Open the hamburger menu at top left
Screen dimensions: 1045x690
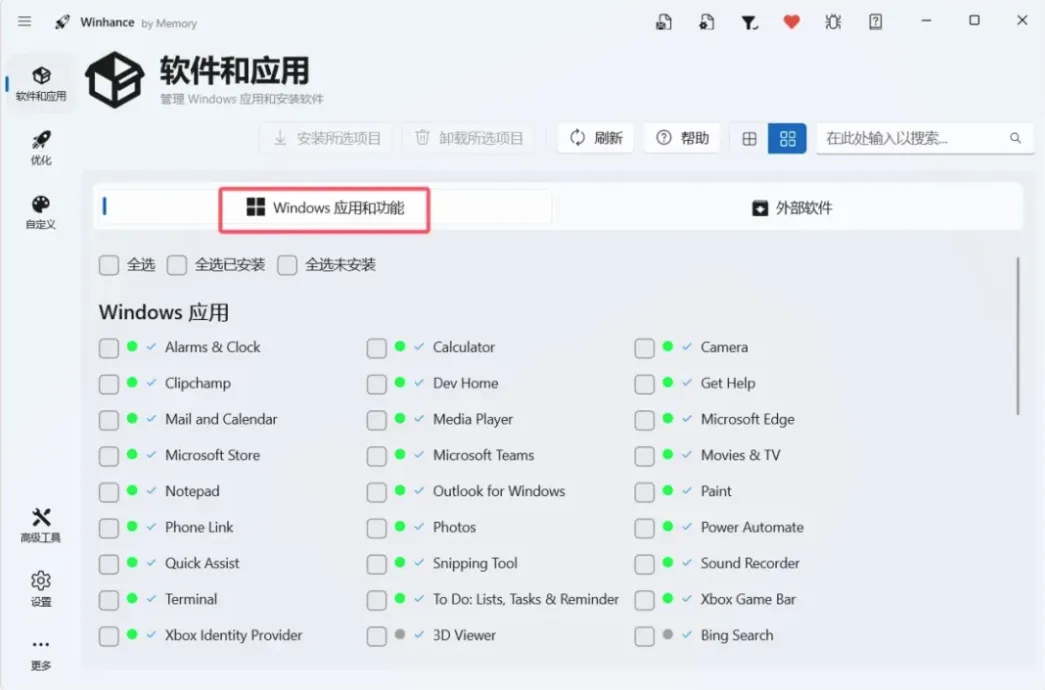pos(25,21)
